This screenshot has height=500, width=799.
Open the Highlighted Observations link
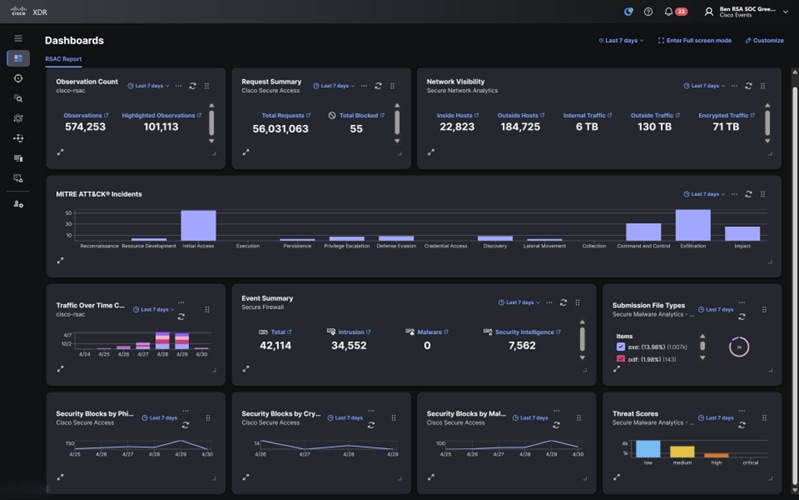point(161,115)
